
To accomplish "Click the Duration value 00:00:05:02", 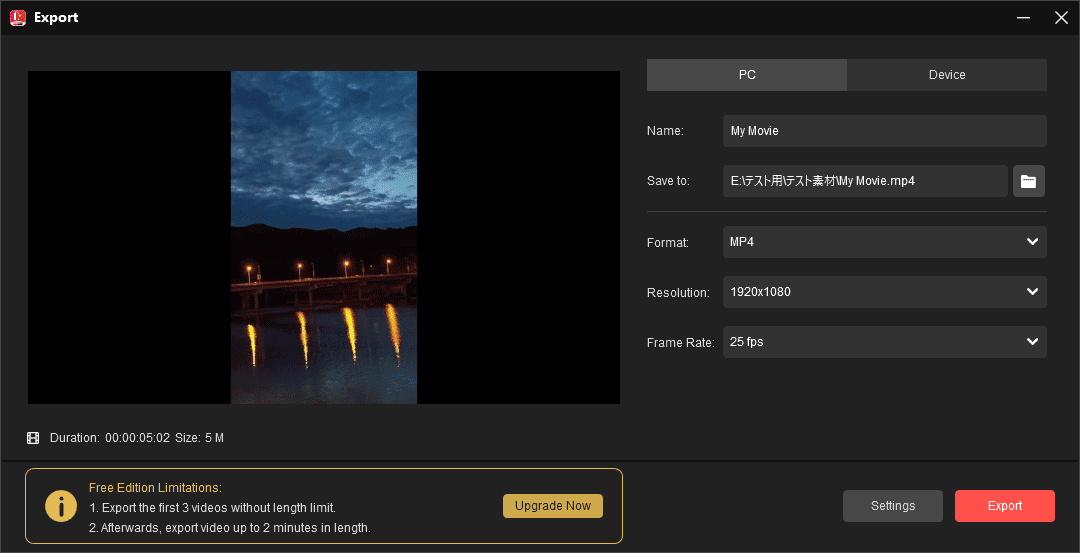I will pos(137,438).
